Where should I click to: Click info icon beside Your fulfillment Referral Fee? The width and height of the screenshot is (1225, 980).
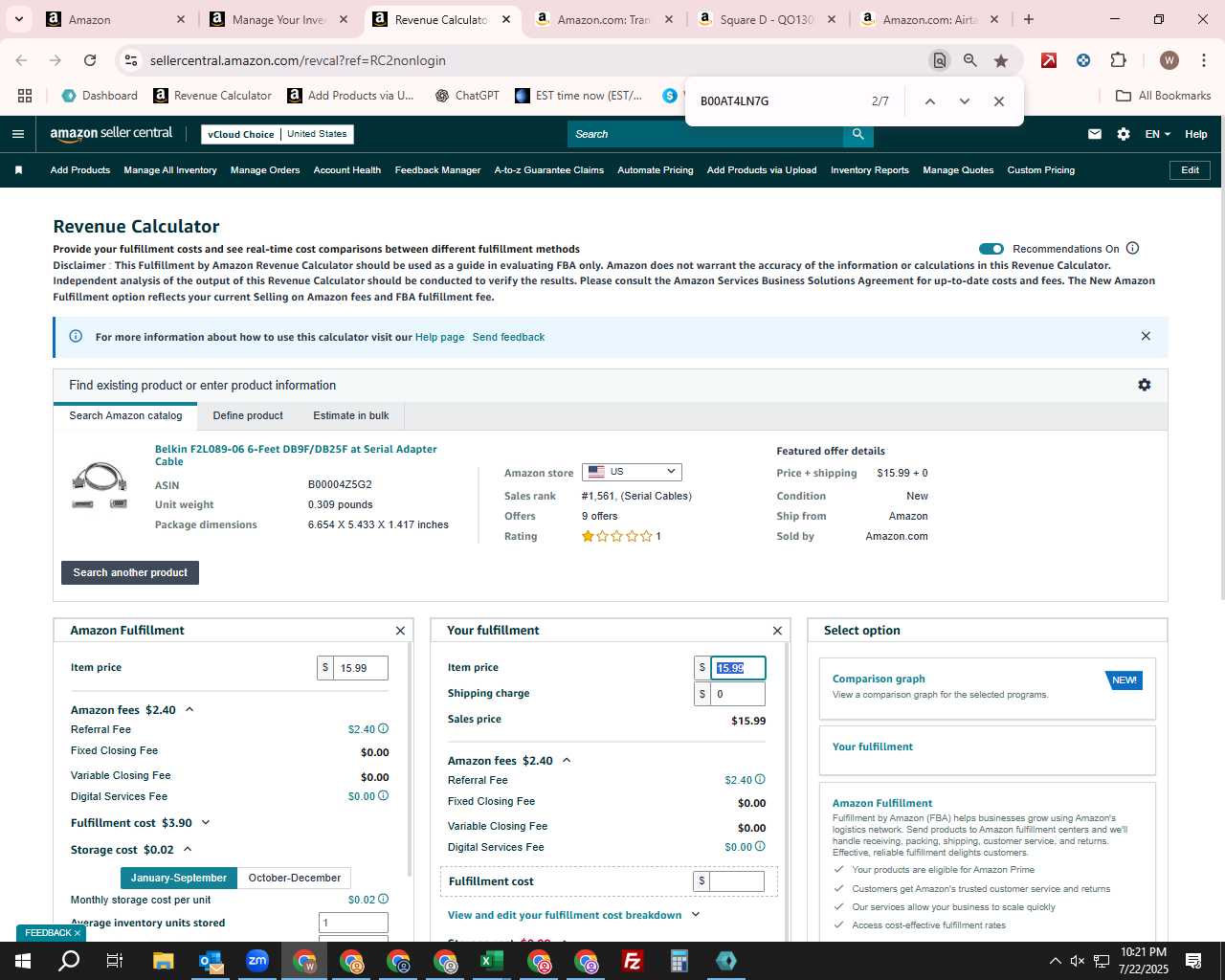point(760,780)
